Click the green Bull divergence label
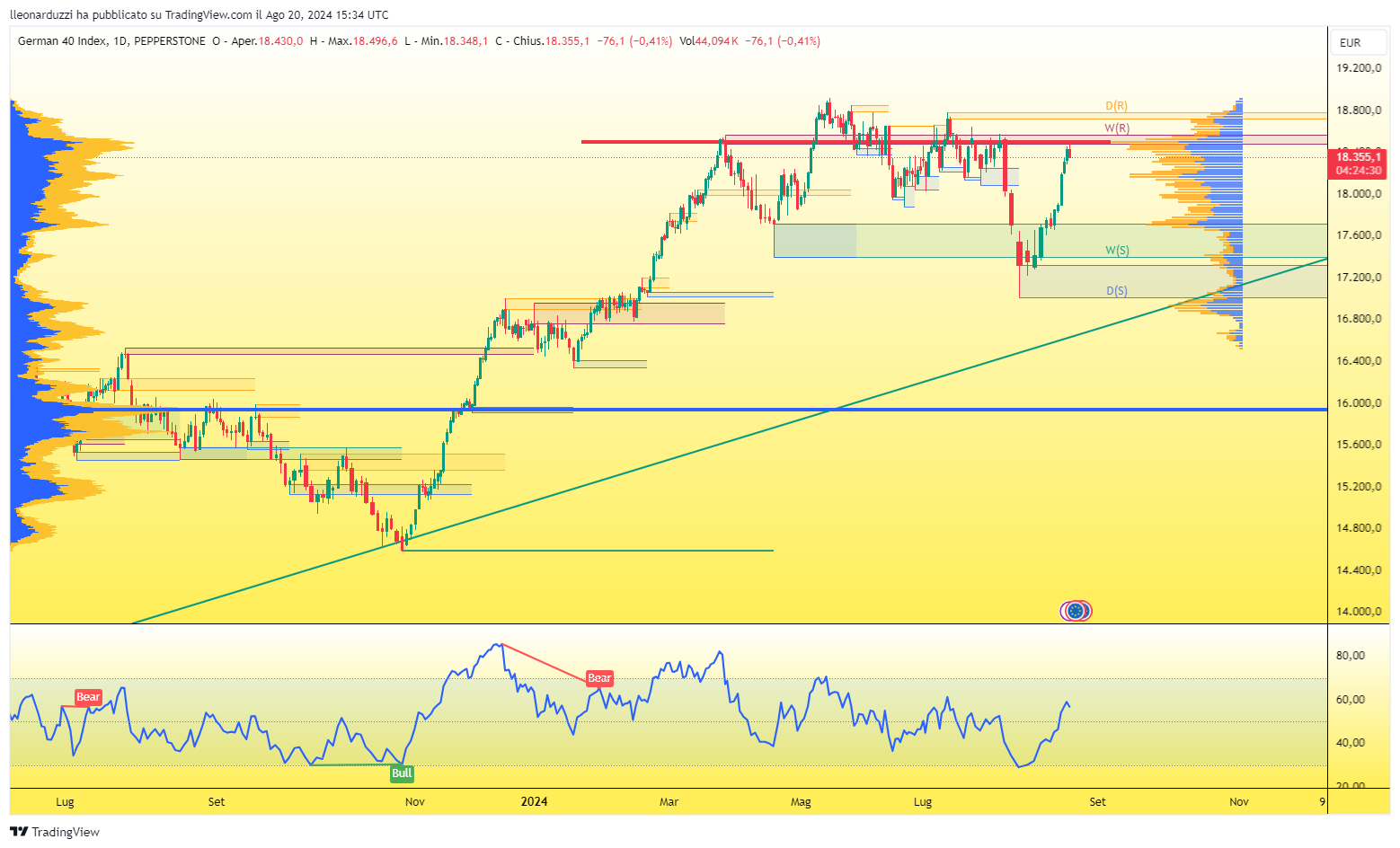 402,773
